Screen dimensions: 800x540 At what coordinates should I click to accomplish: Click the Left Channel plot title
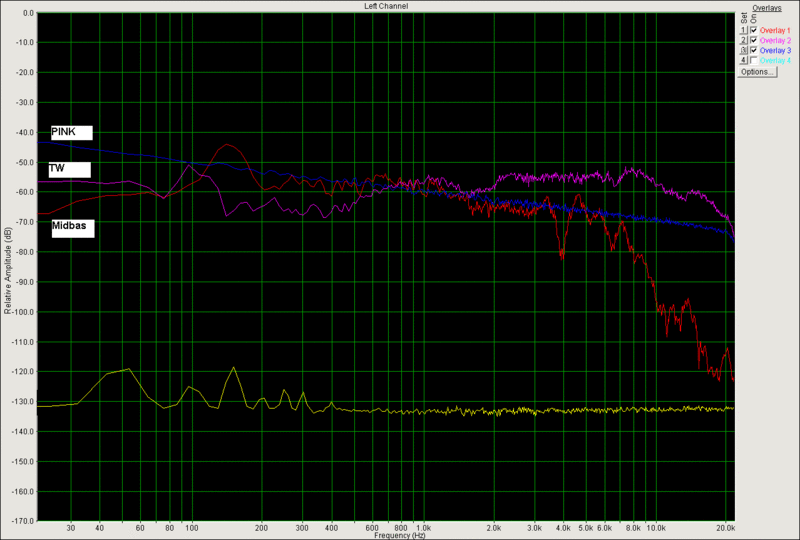[386, 6]
